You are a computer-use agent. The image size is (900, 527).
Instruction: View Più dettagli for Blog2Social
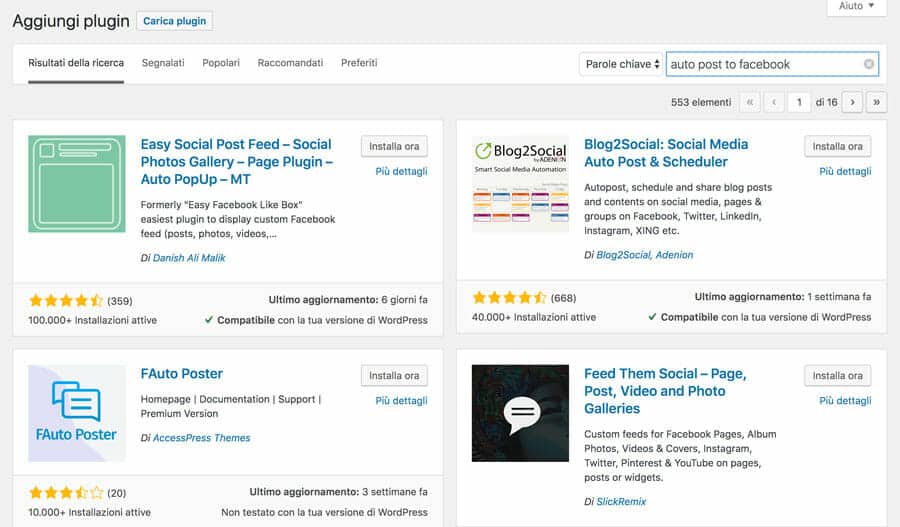click(845, 171)
